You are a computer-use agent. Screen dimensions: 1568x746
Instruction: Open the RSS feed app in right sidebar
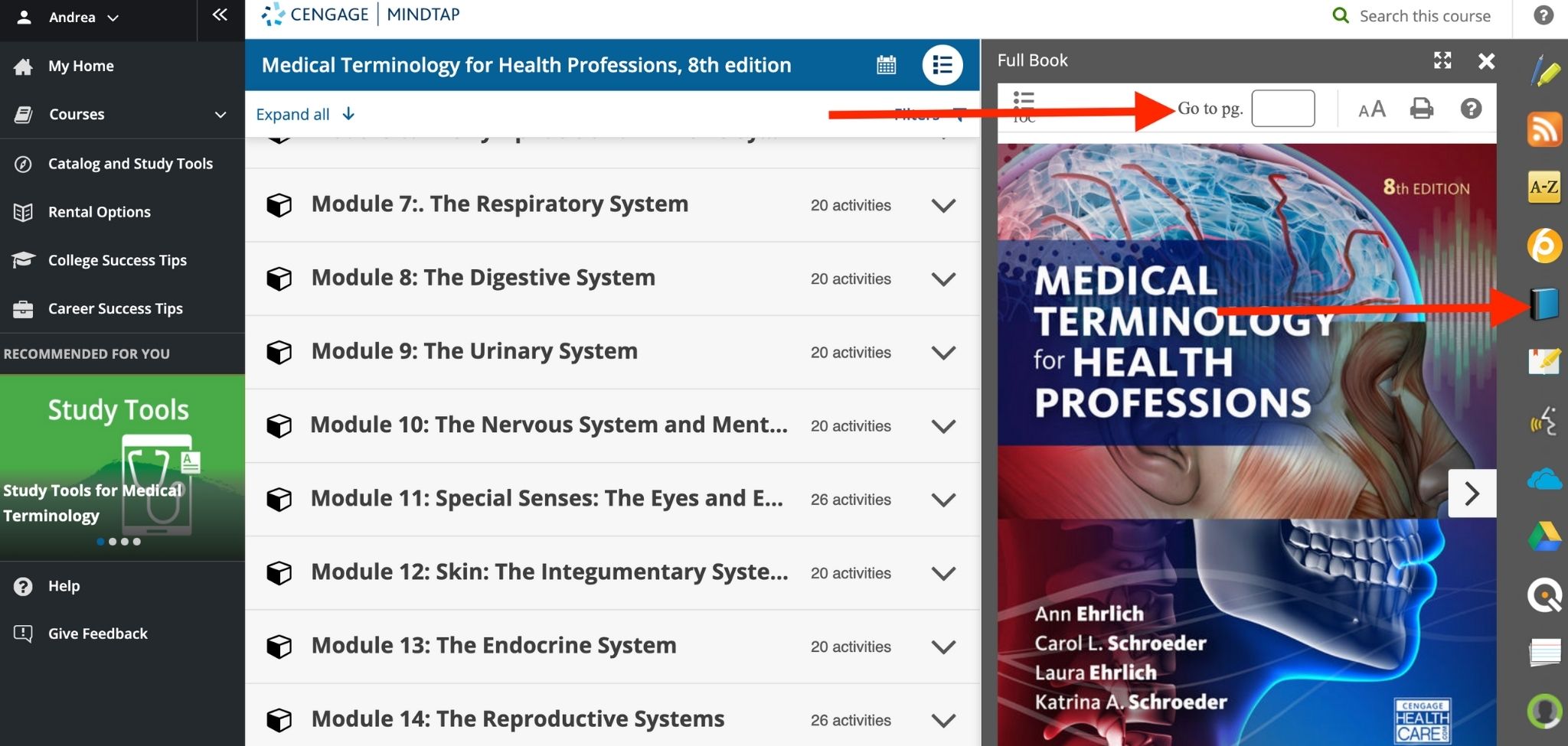(x=1545, y=129)
